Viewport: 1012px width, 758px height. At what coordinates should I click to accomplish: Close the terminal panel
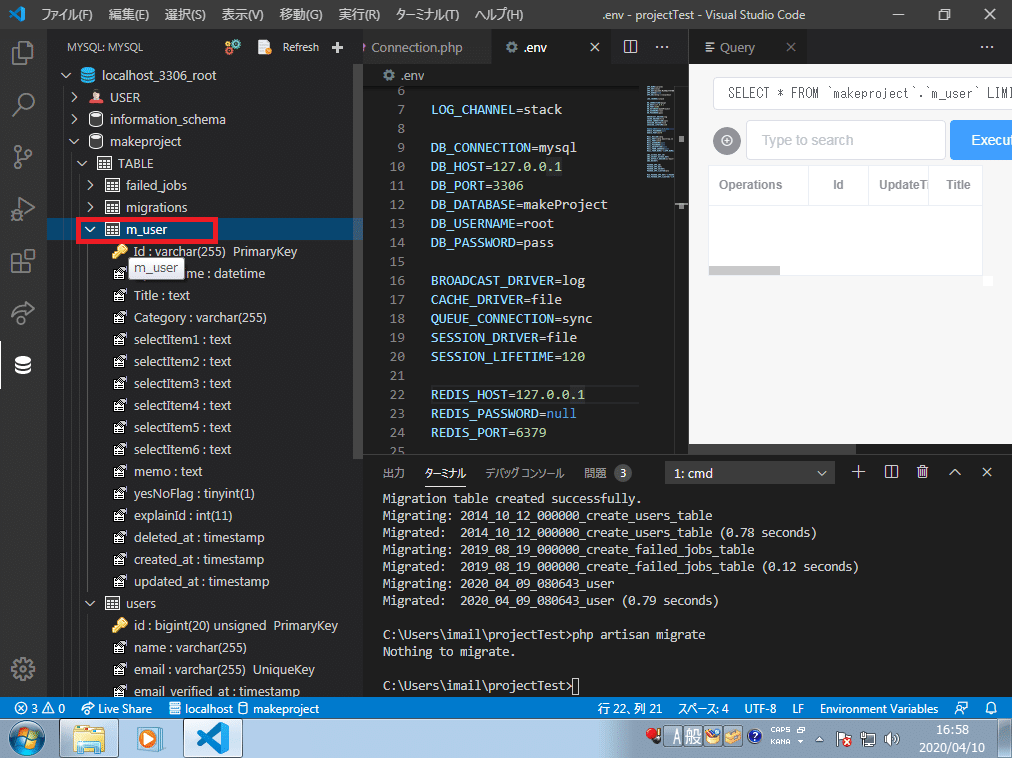click(x=987, y=473)
